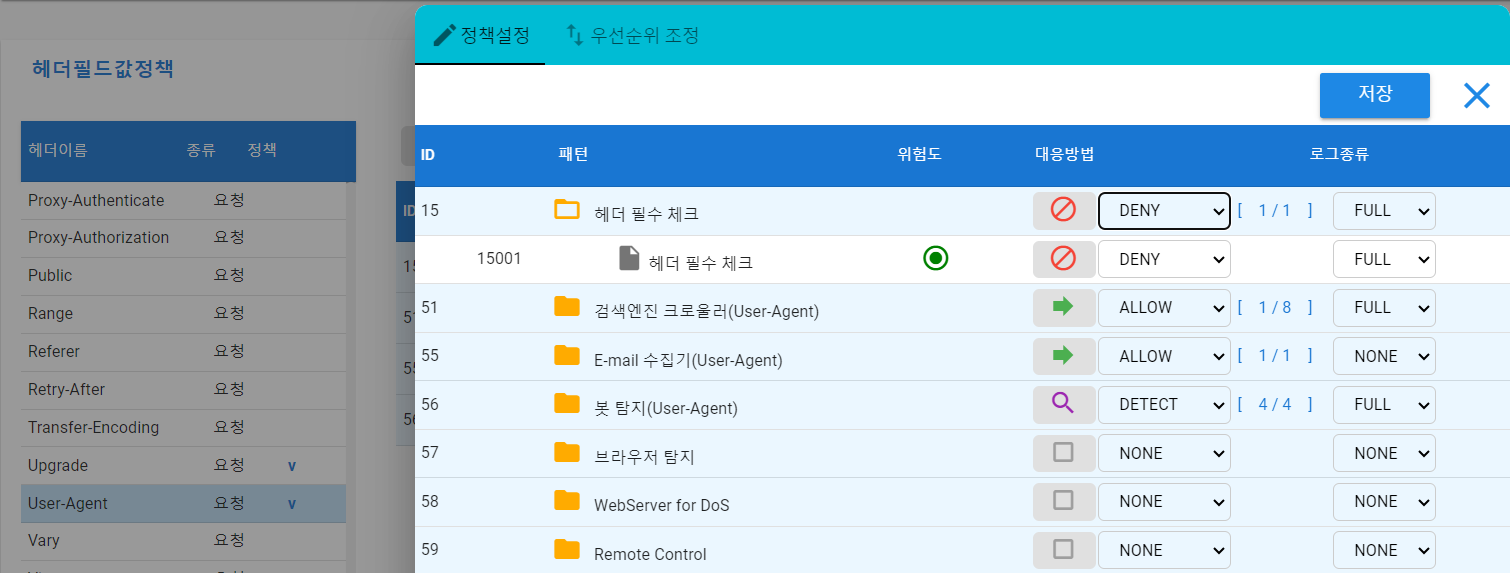Open the NONE response dropdown for row 57
Viewport: 1510px width, 573px height.
(1164, 453)
